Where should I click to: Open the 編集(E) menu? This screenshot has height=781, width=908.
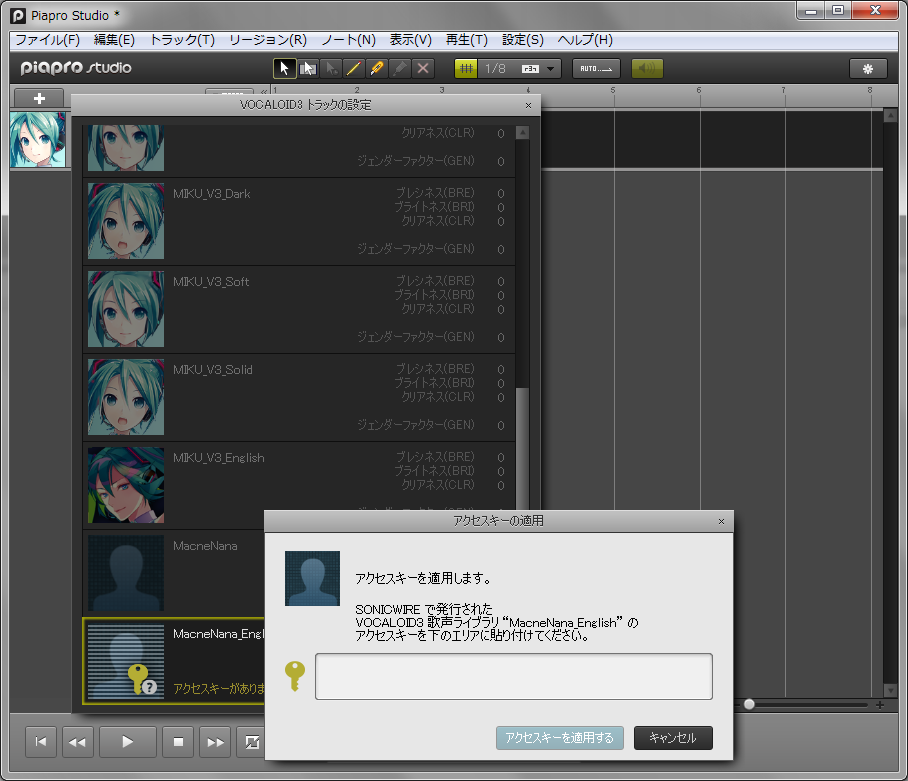point(114,39)
